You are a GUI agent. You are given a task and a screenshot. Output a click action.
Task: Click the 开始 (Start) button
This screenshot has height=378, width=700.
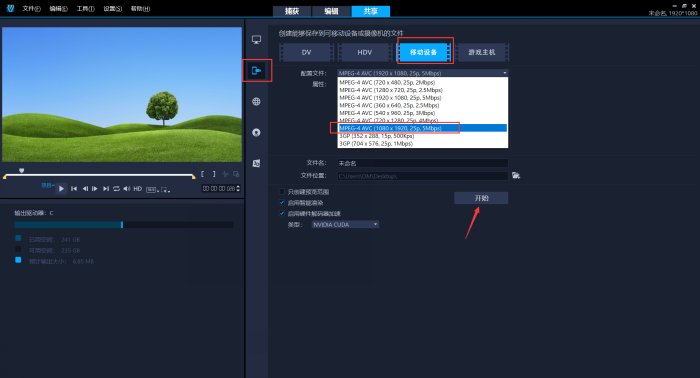click(x=481, y=198)
